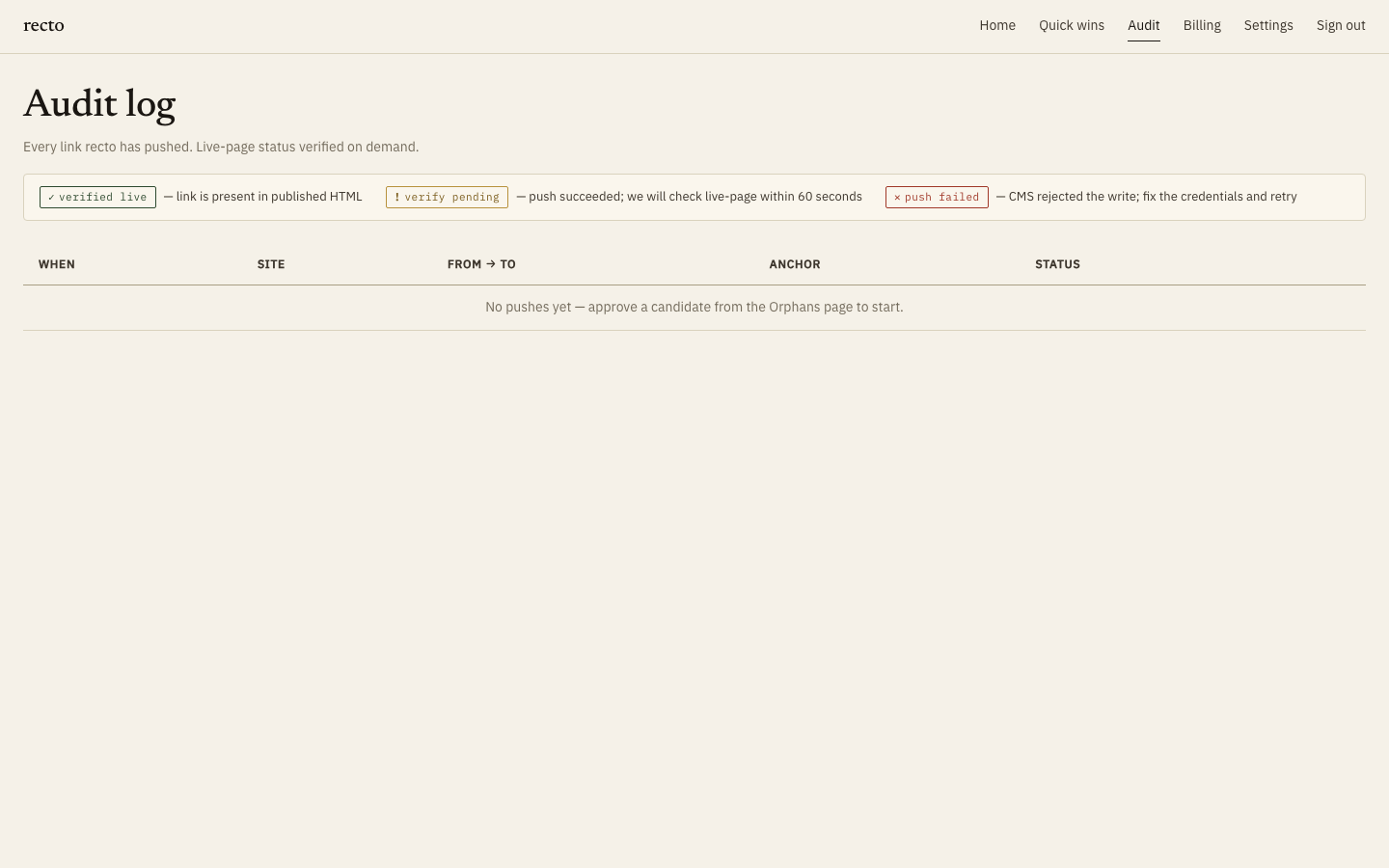This screenshot has width=1389, height=868.
Task: Click the ANCHOR column header
Action: tap(795, 264)
